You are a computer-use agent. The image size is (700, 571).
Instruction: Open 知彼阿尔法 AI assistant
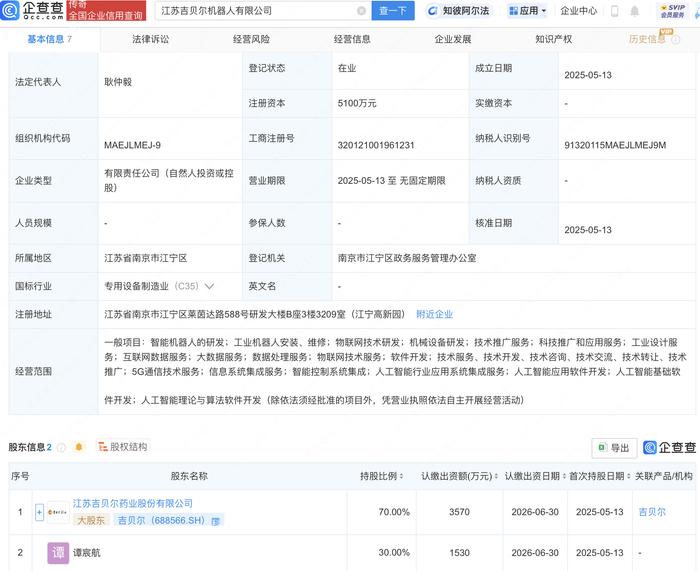pyautogui.click(x=458, y=11)
